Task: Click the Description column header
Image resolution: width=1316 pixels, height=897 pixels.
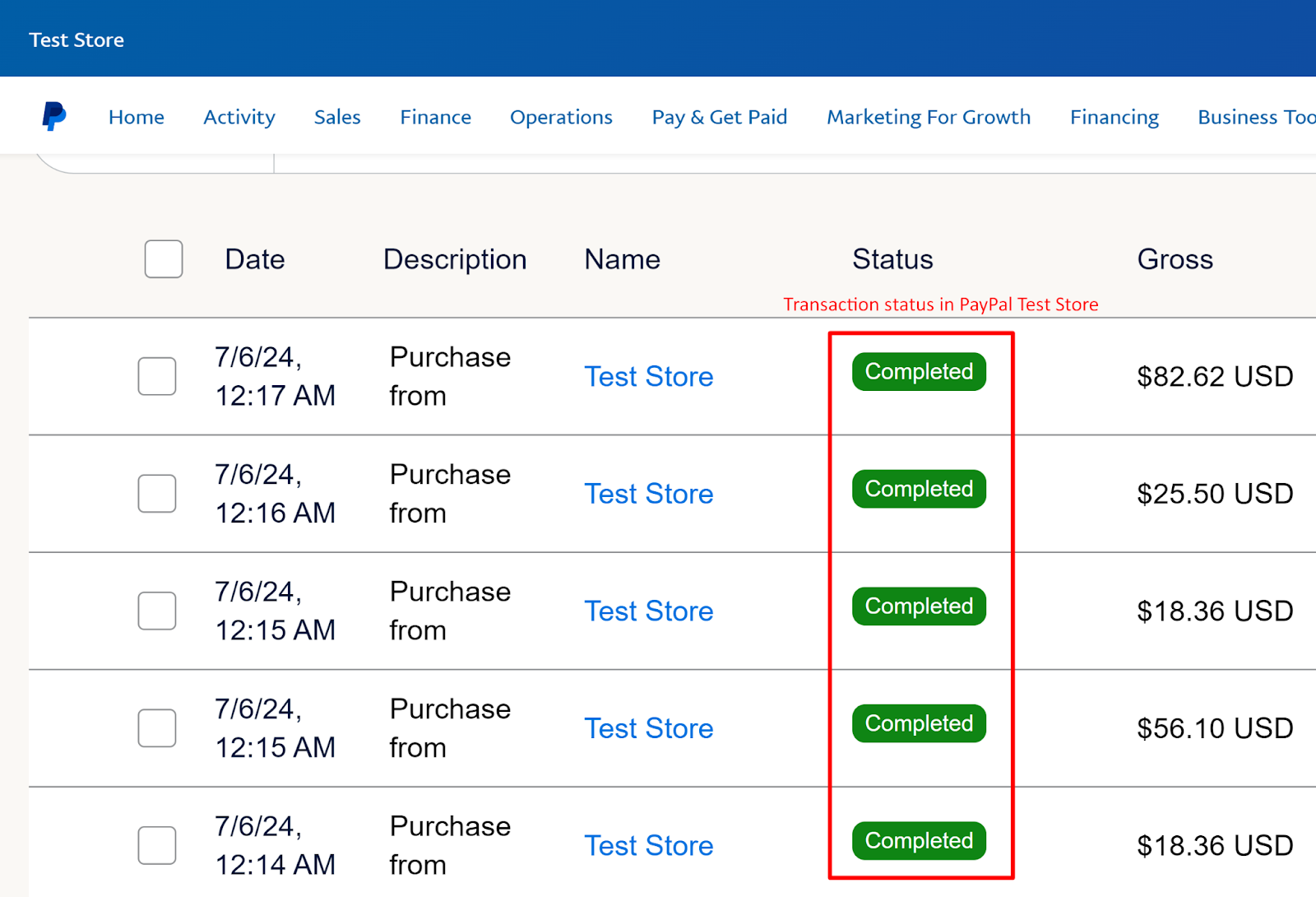Action: (x=455, y=259)
